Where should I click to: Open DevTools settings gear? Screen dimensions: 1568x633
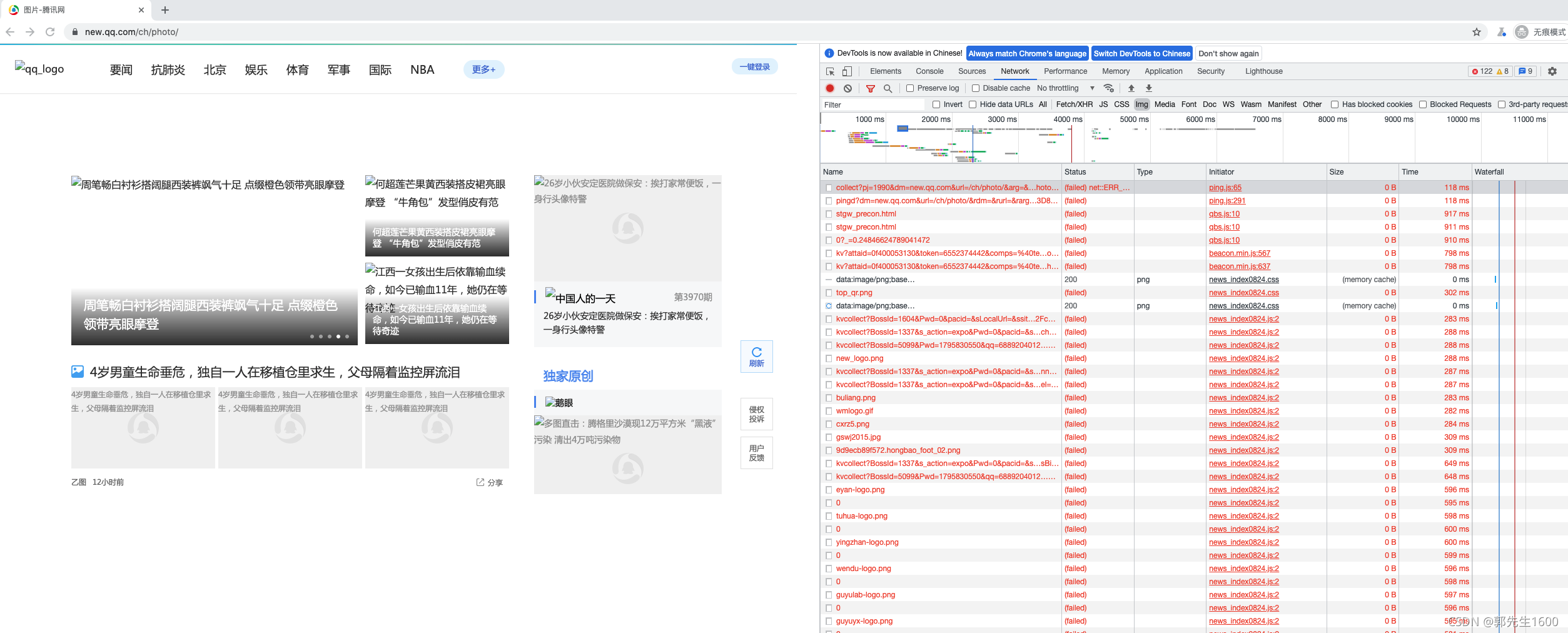[x=1552, y=71]
